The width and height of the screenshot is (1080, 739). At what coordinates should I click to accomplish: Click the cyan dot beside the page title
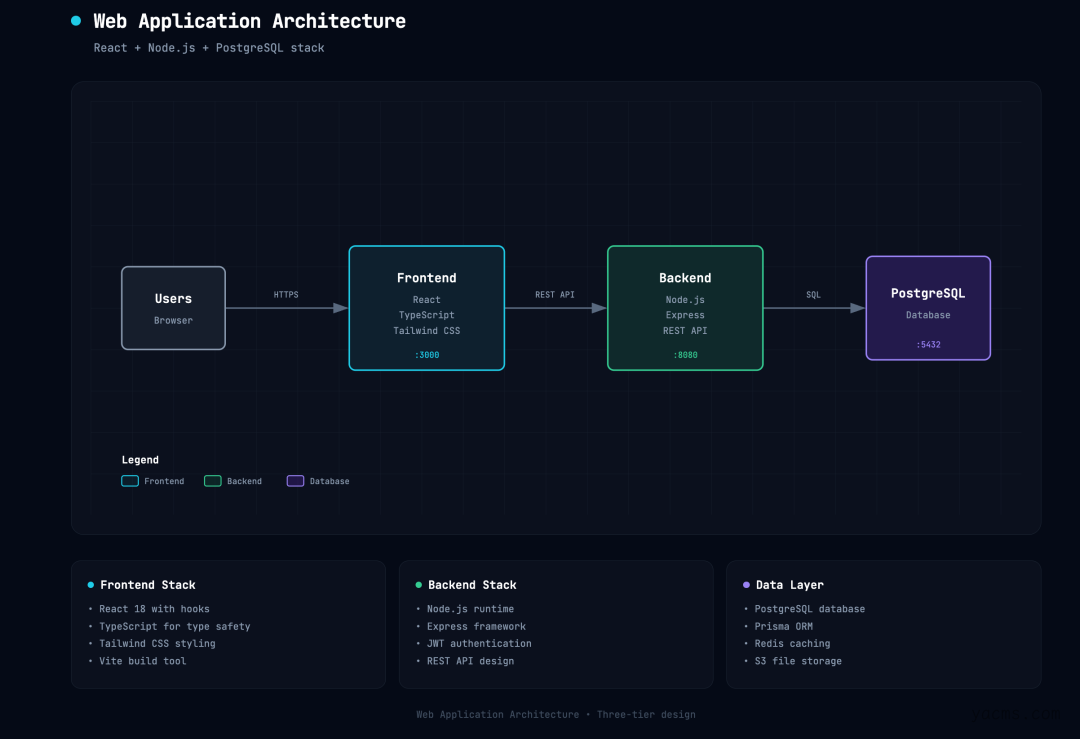[76, 21]
